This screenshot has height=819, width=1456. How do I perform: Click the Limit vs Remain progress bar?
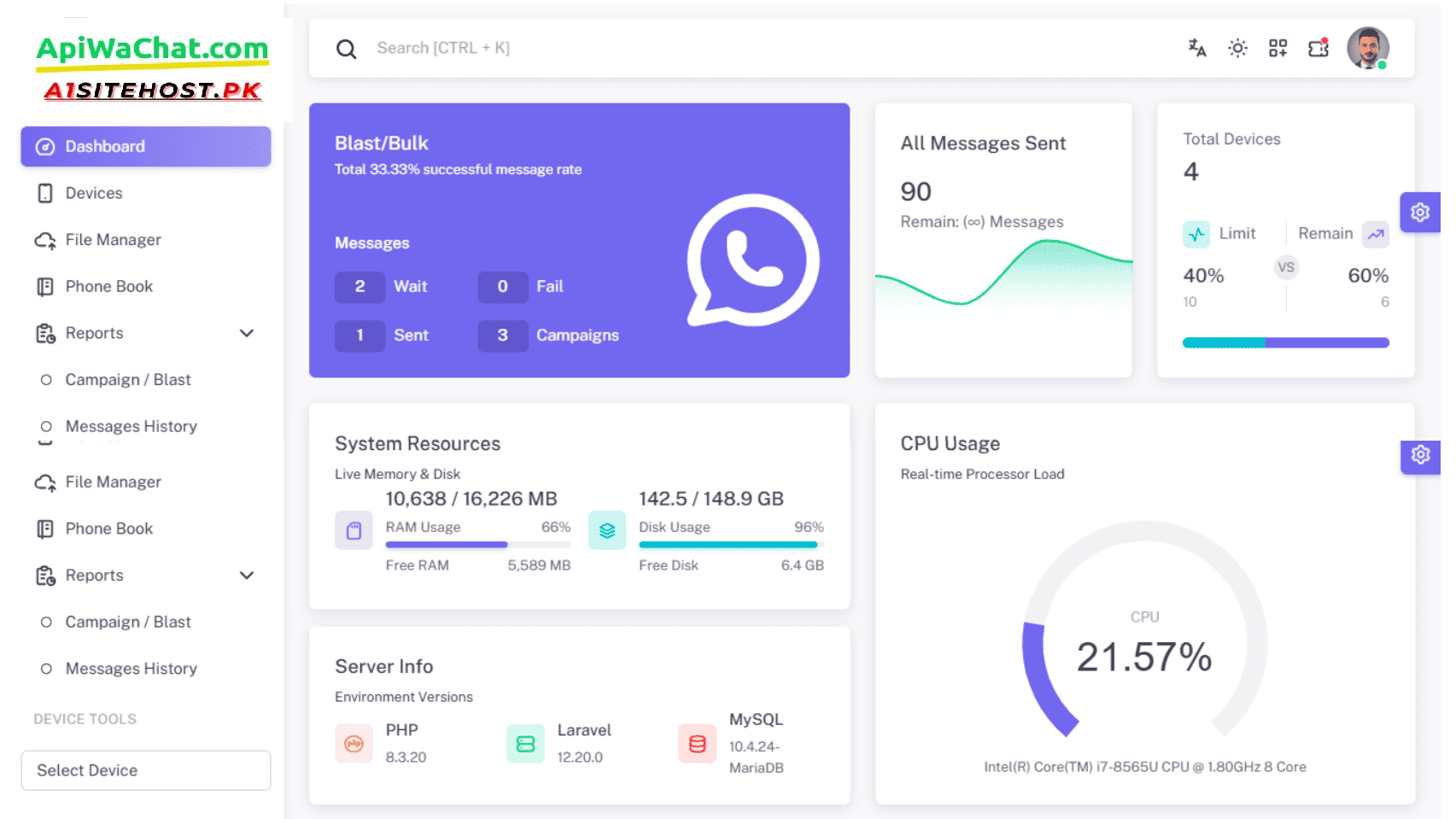[1285, 342]
